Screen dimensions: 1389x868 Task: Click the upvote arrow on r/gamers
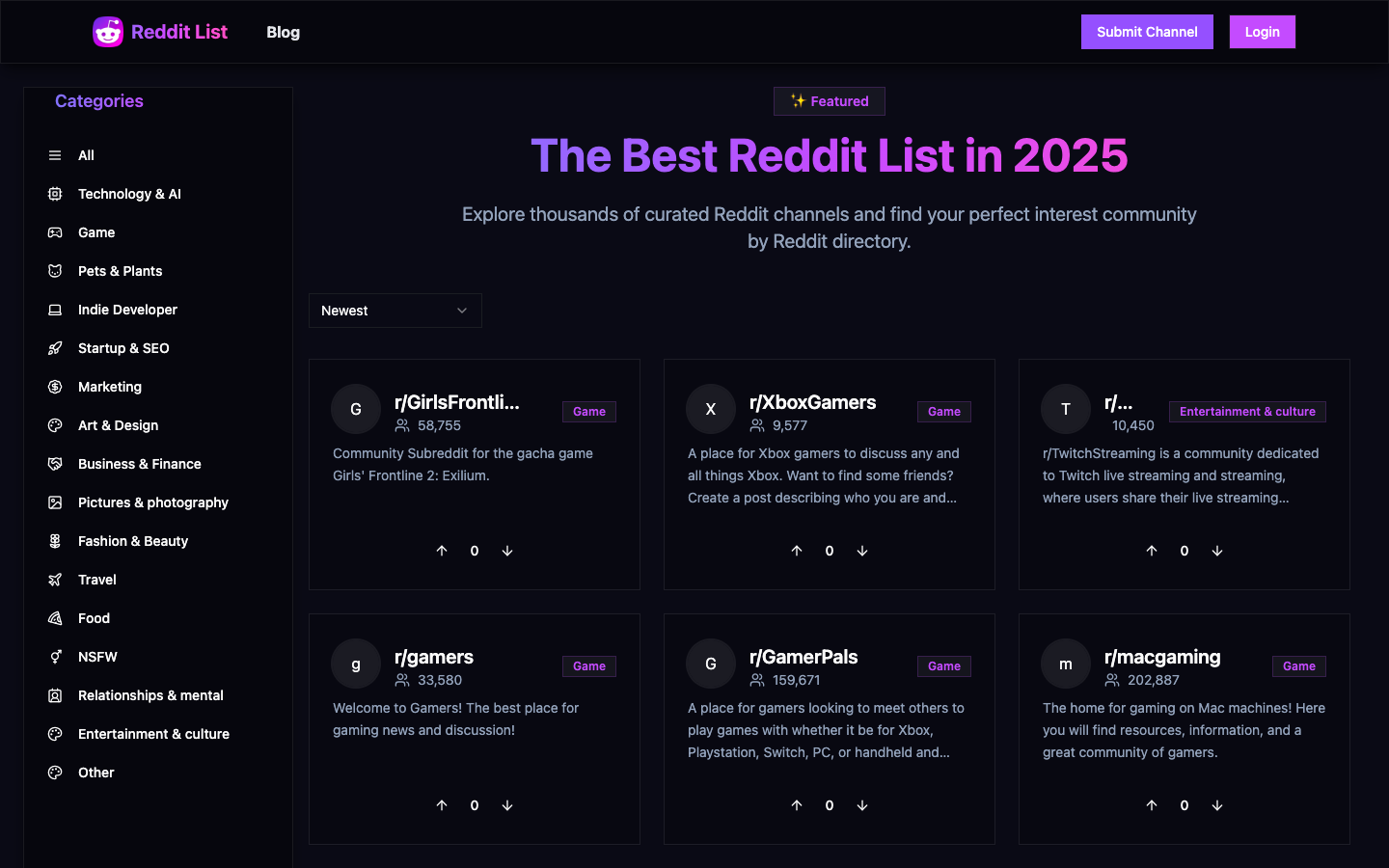pos(442,805)
